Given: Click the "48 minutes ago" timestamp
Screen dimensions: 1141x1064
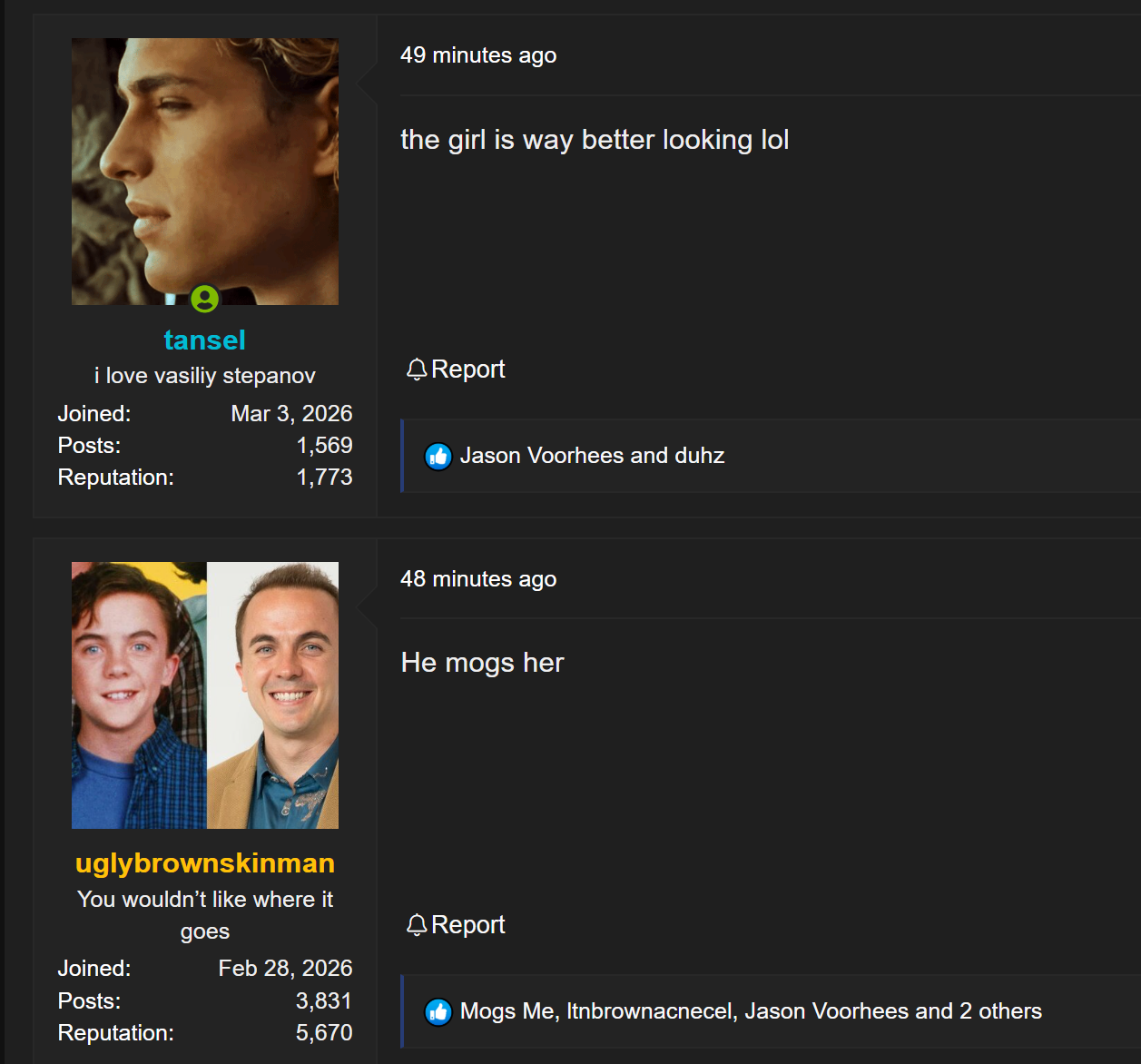Looking at the screenshot, I should [478, 579].
